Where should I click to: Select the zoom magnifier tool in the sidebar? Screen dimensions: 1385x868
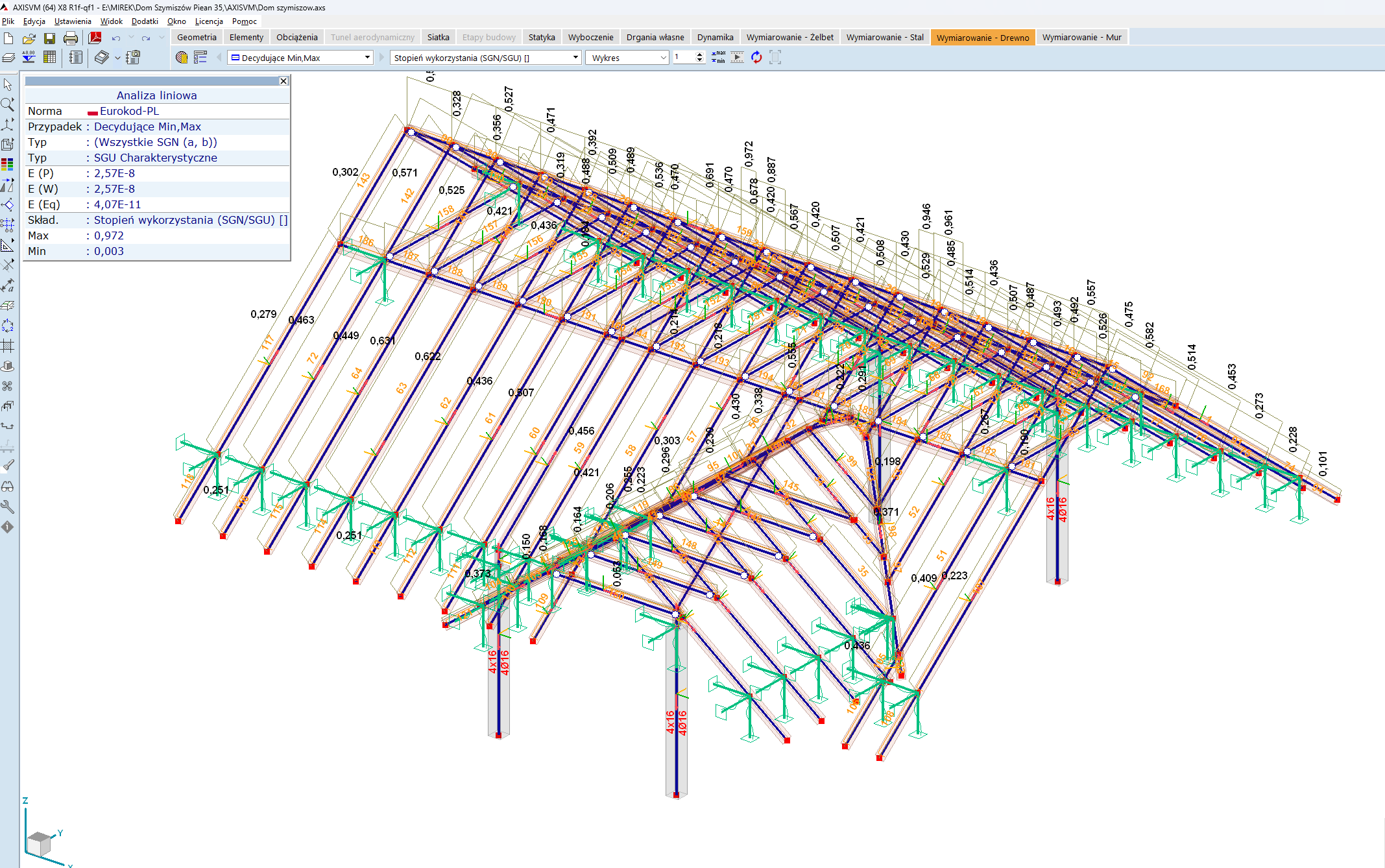click(x=8, y=104)
